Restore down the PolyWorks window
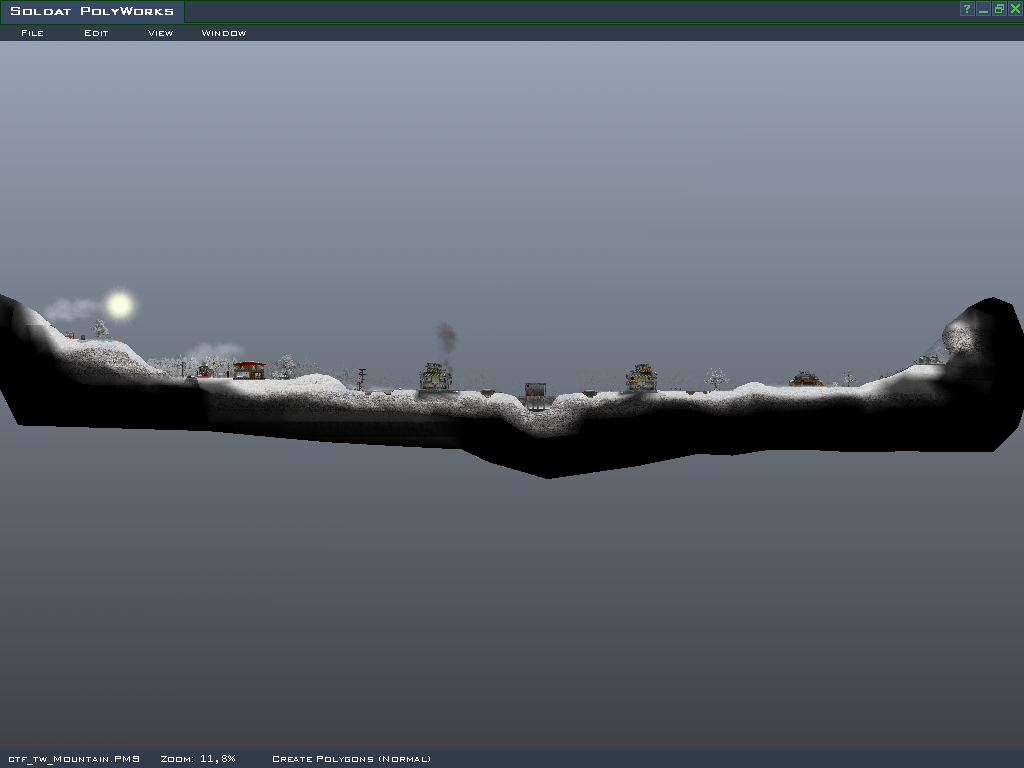Screen dimensions: 1024x768 point(999,9)
